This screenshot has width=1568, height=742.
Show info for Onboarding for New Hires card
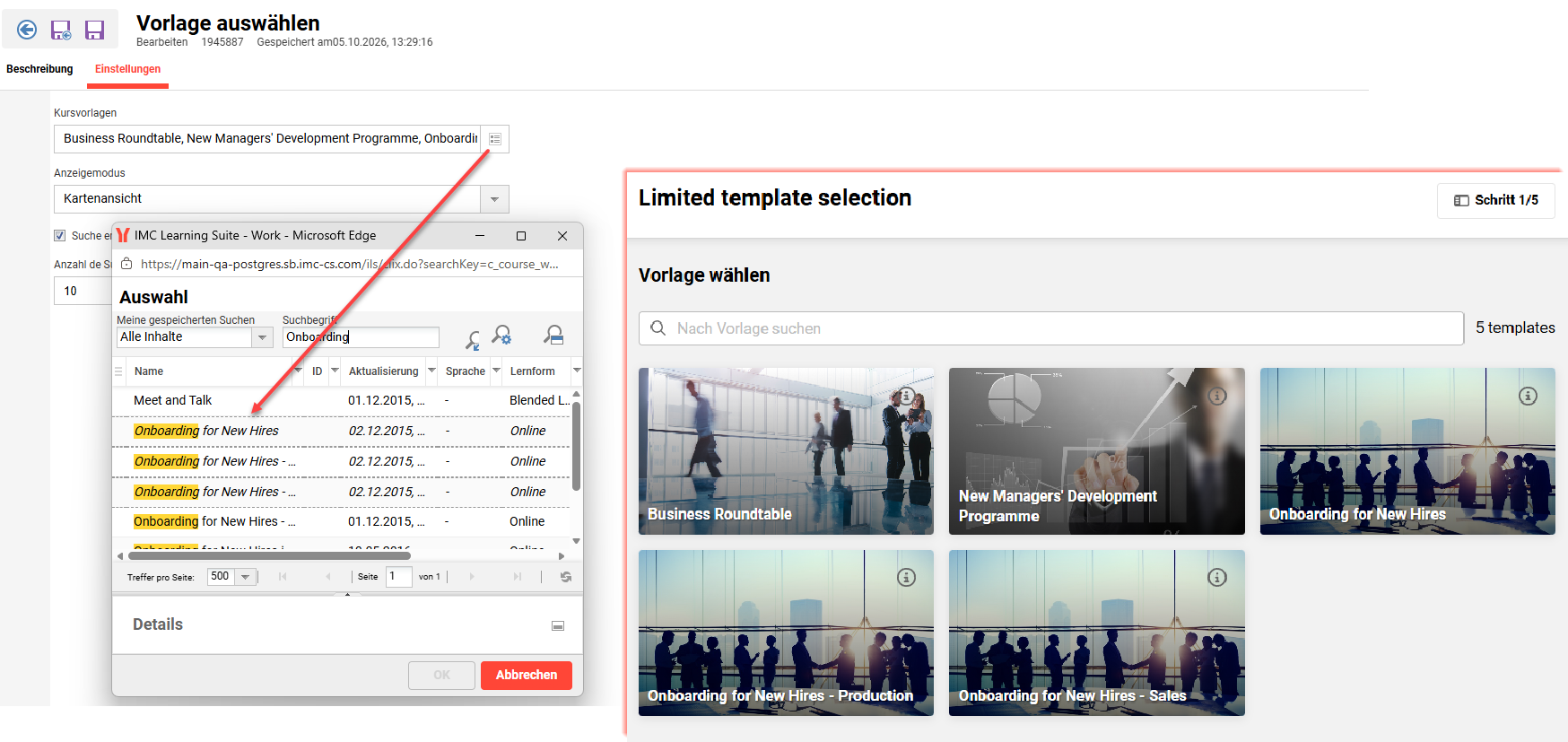click(1528, 396)
